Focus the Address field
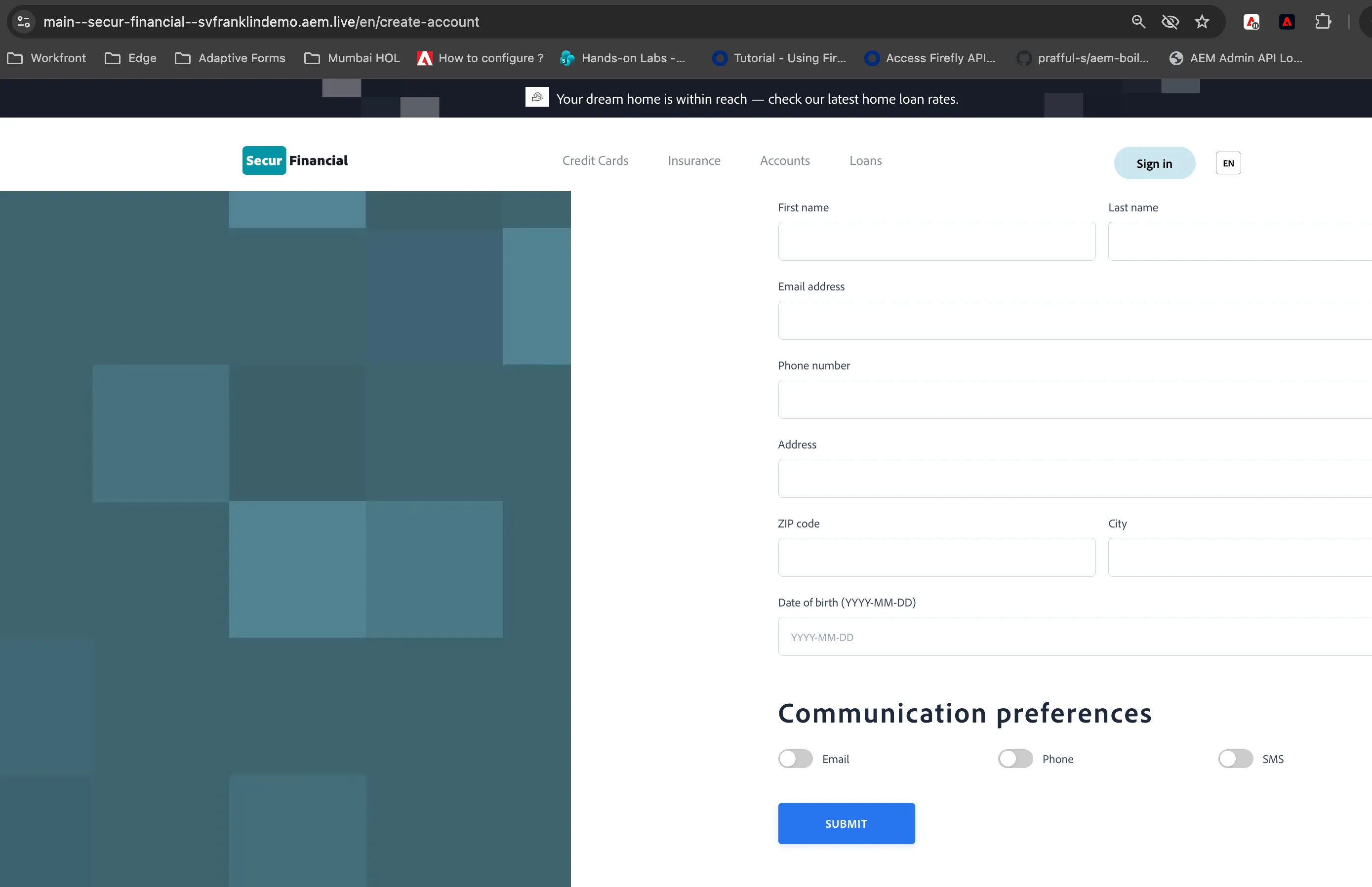 1075,478
